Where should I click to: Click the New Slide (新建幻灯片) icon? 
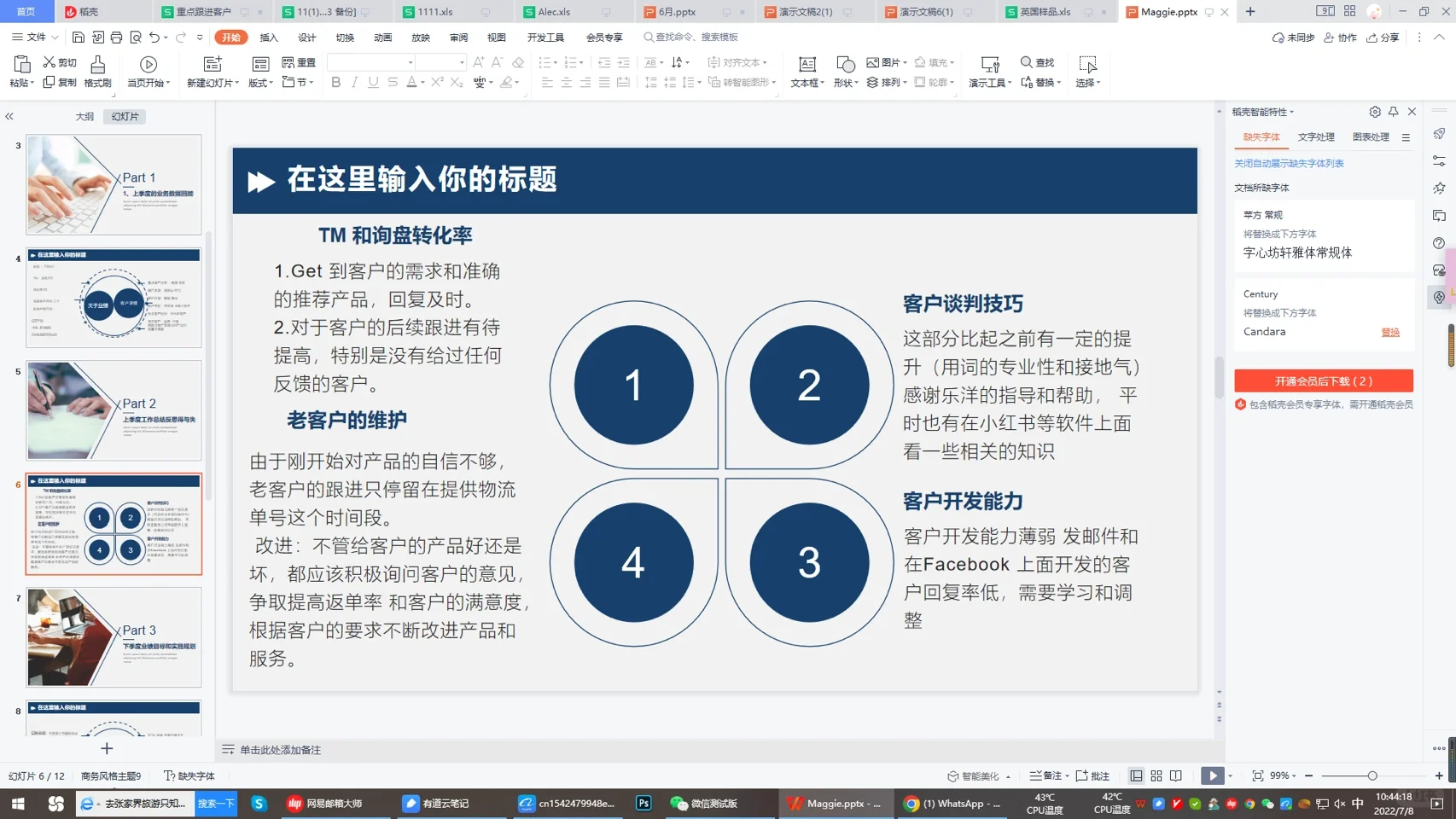[x=213, y=65]
